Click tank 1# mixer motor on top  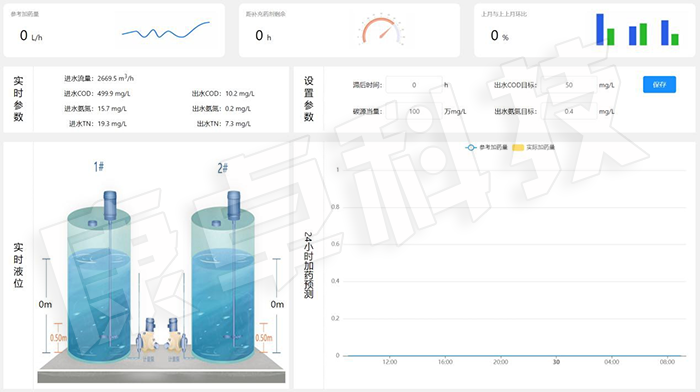[x=110, y=205]
